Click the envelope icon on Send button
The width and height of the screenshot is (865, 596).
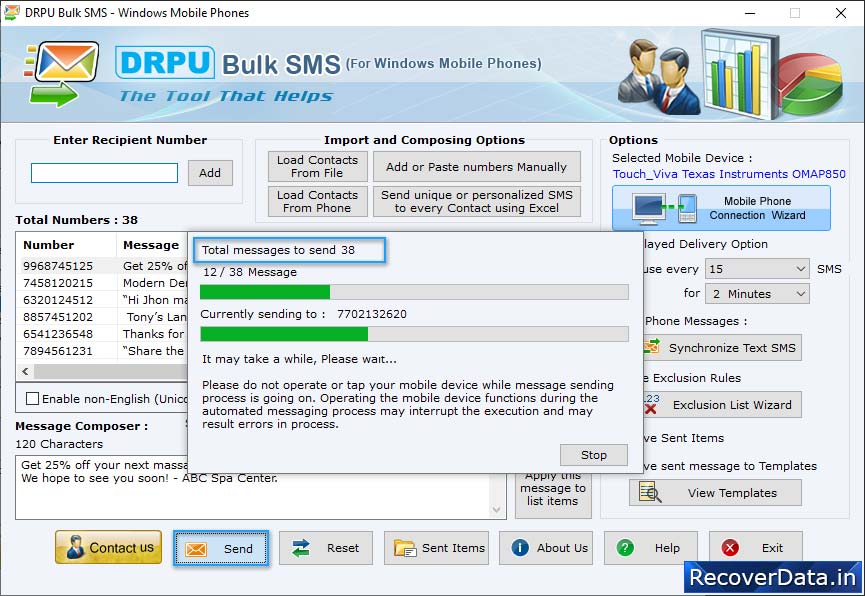pyautogui.click(x=196, y=549)
